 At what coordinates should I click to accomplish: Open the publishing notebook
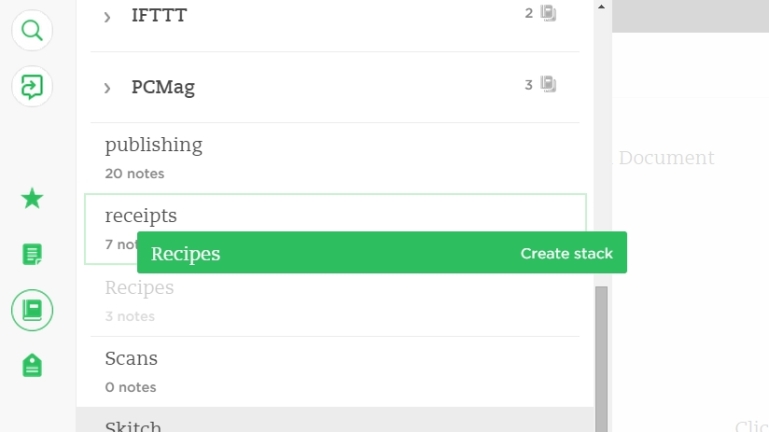335,158
